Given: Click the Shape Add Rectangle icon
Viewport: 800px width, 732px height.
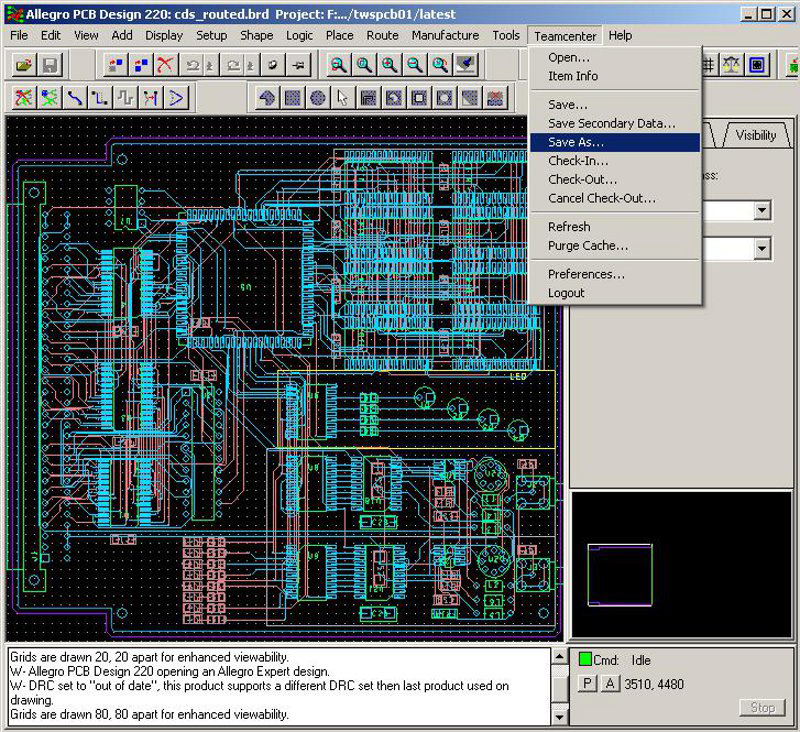Looking at the screenshot, I should click(x=292, y=97).
